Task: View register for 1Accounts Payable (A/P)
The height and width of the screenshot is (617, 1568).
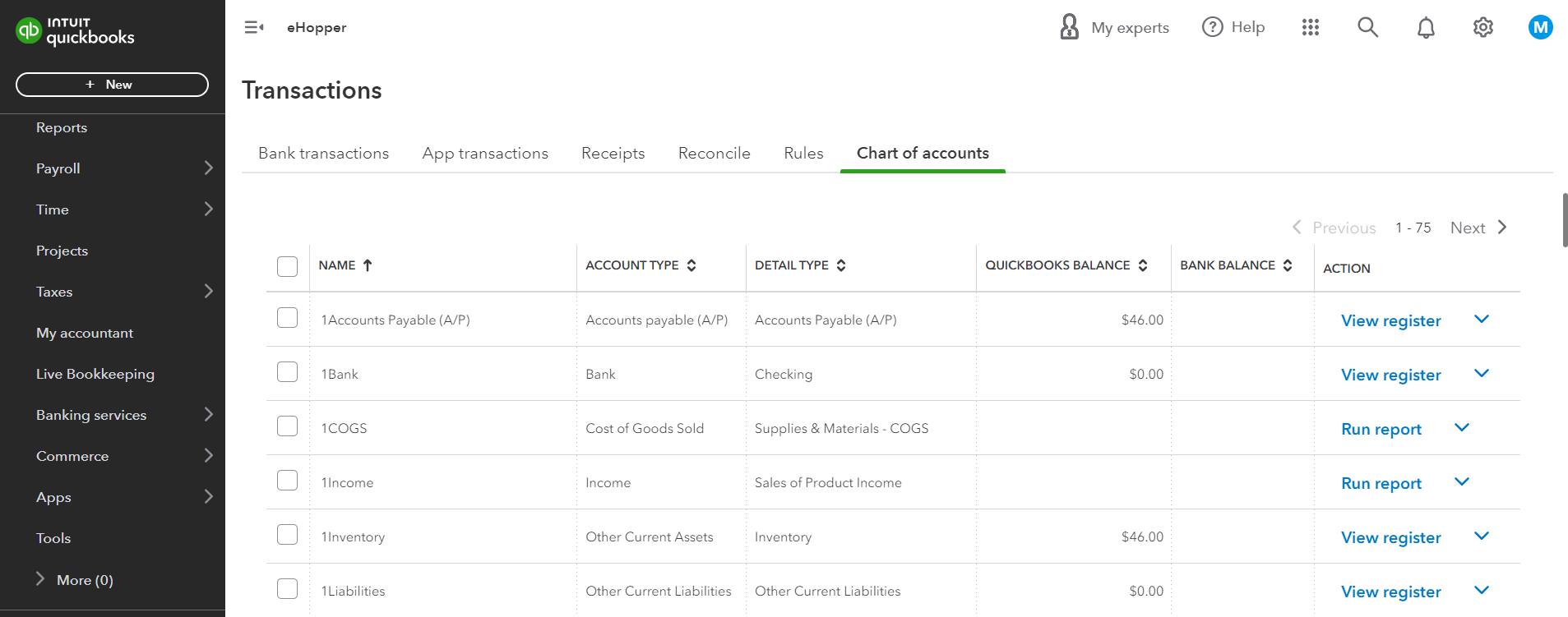Action: pos(1390,320)
